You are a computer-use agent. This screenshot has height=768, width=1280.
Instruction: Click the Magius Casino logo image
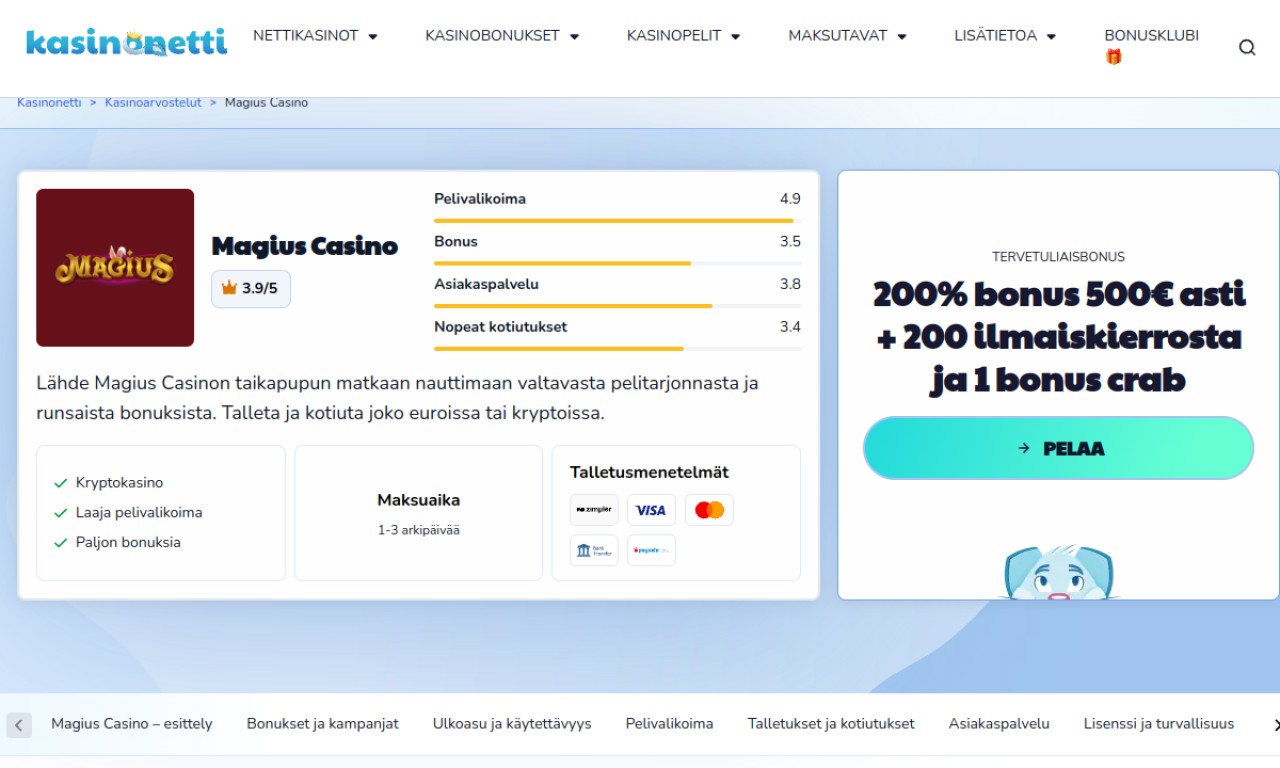coord(115,268)
